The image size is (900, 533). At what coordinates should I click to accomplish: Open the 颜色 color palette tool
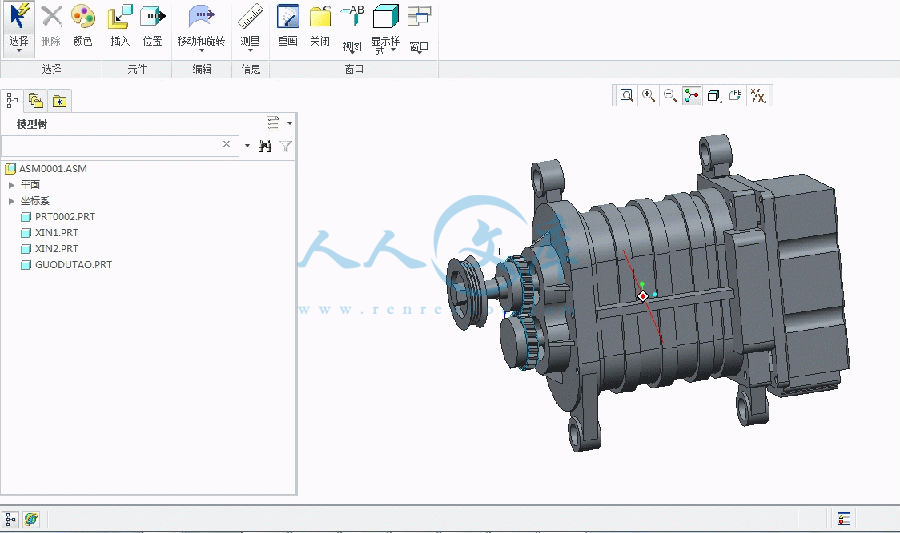83,17
